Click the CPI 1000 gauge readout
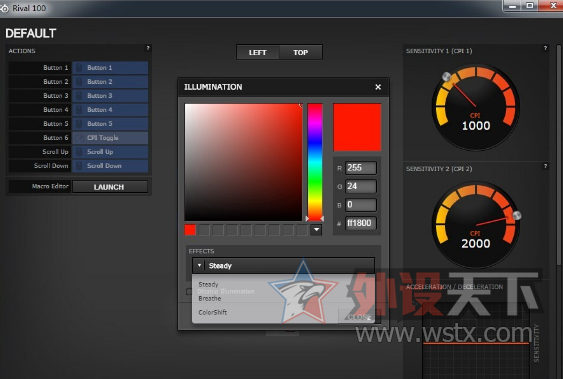This screenshot has height=379, width=563. click(476, 126)
